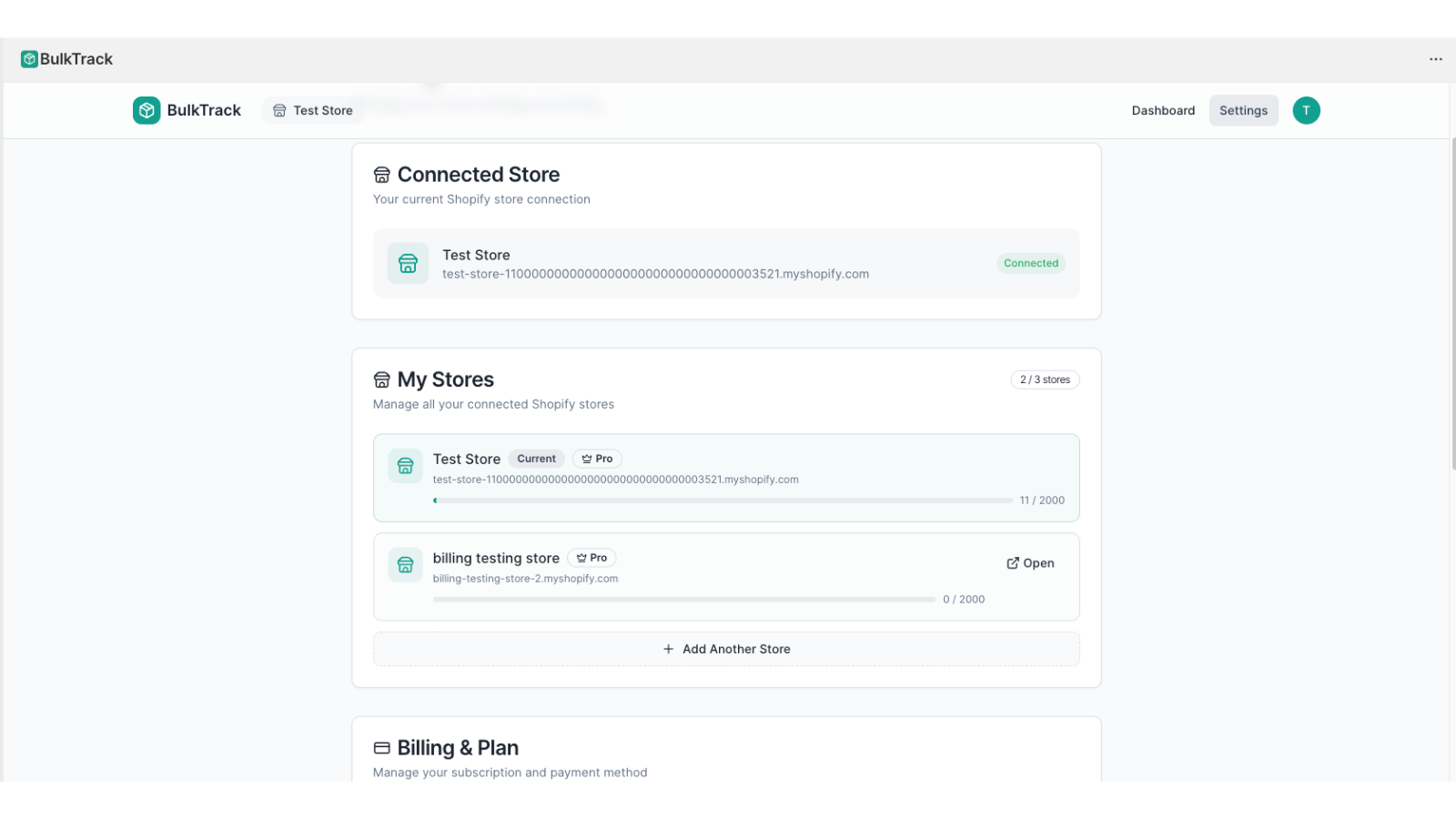Click the Test Store usage progress bar
The height and width of the screenshot is (819, 1456).
click(723, 500)
